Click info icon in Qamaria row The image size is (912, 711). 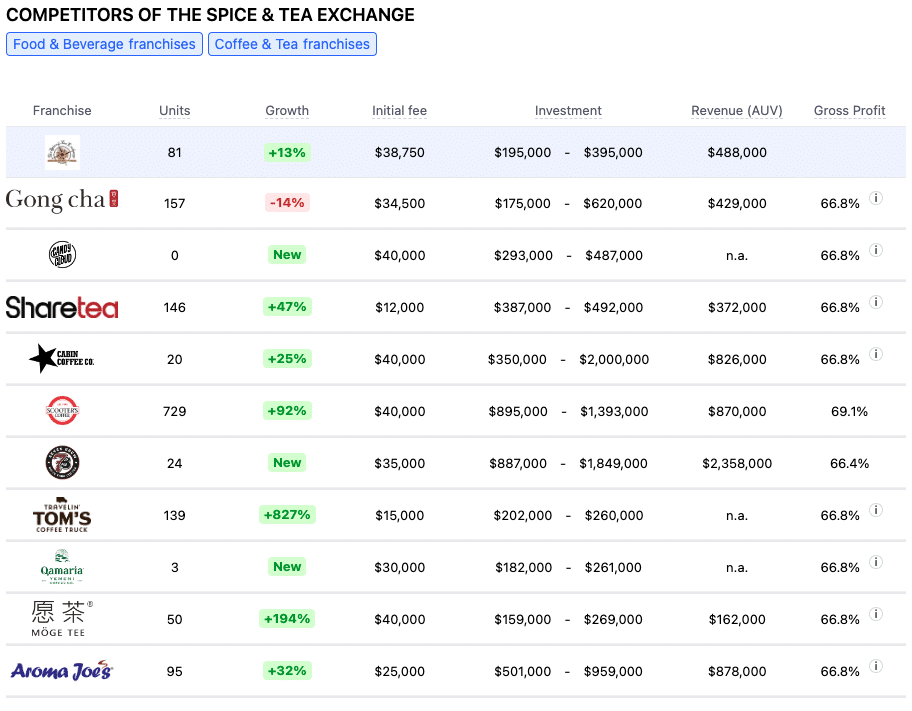(x=876, y=562)
